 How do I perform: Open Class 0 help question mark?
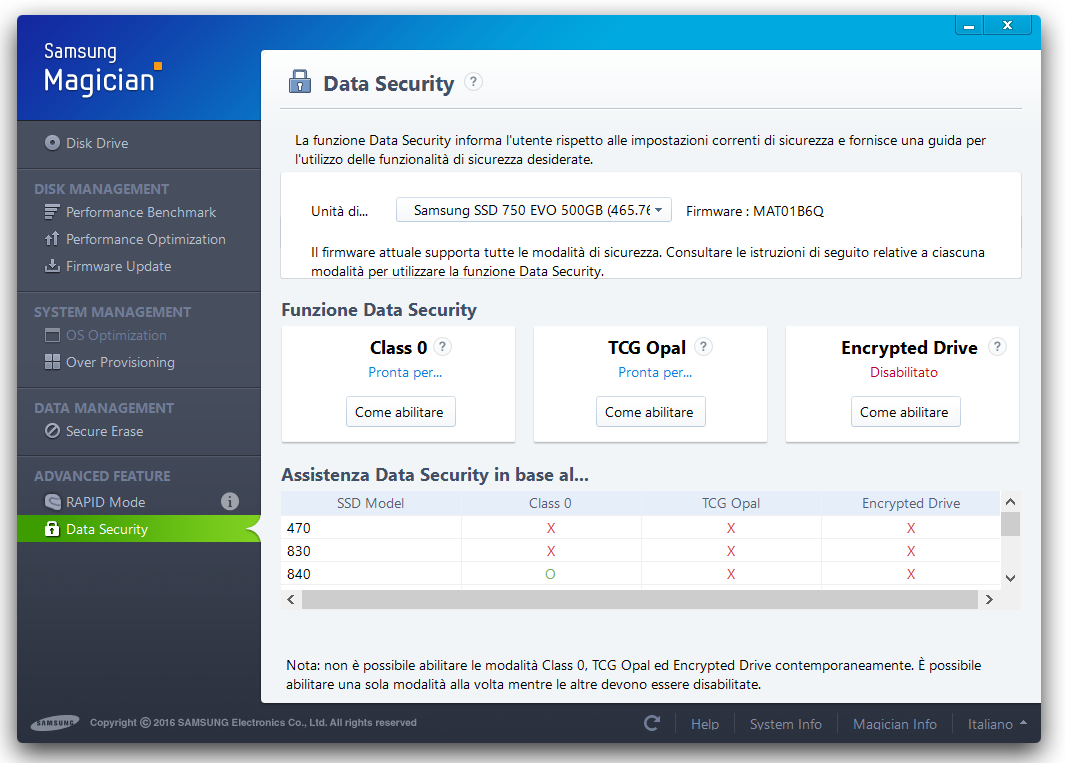pyautogui.click(x=442, y=347)
